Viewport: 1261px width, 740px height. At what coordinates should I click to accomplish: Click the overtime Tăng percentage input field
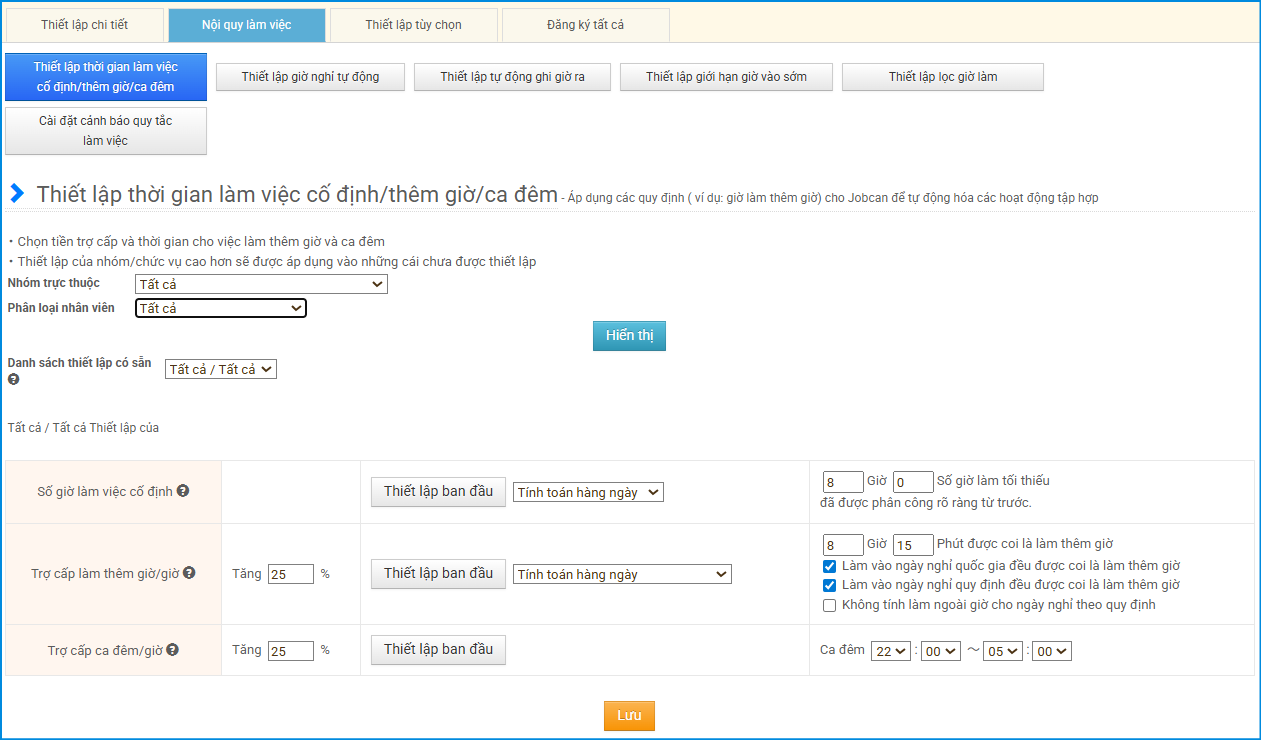(290, 574)
